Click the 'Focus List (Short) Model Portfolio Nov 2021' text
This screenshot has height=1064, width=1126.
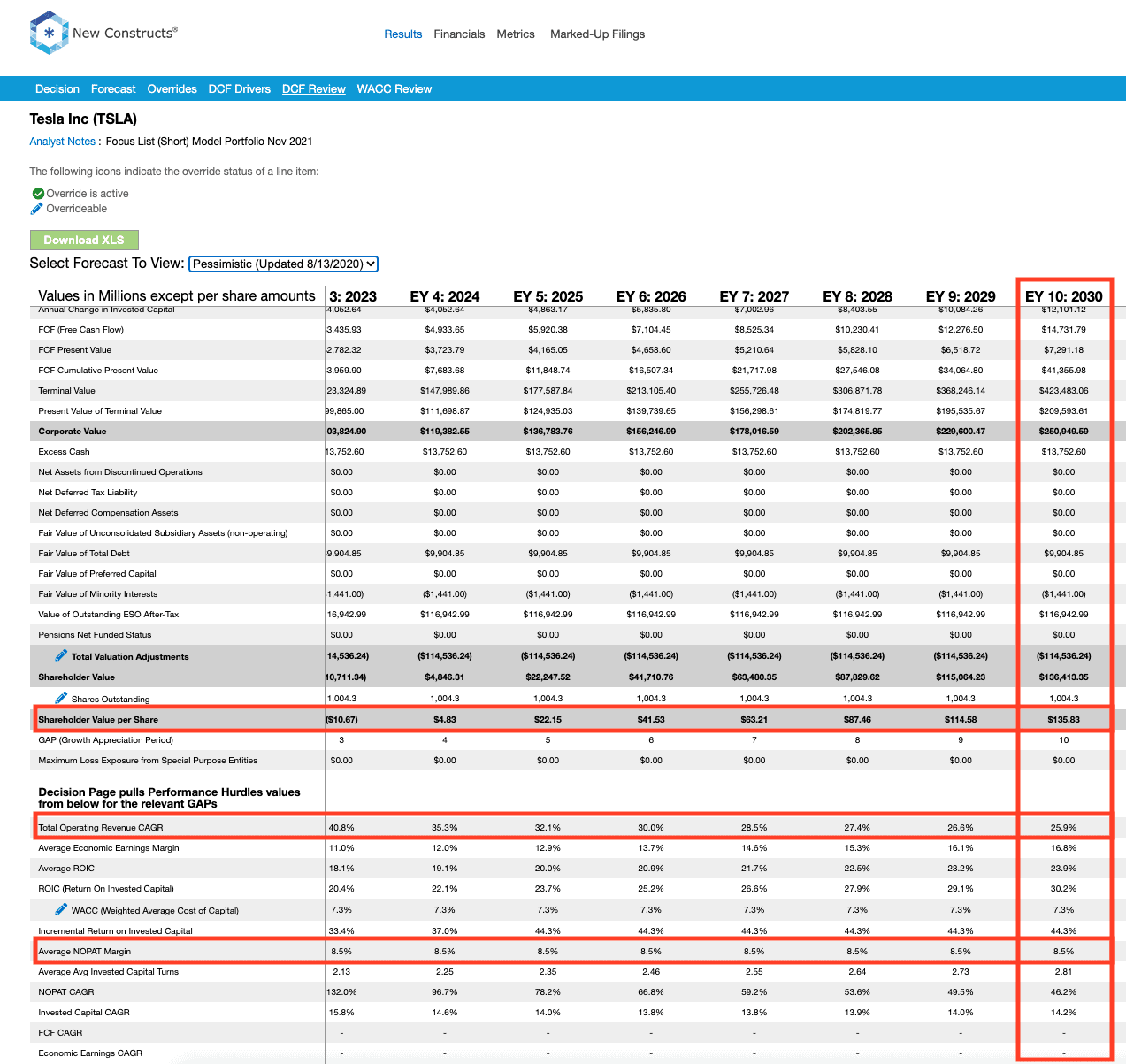[x=209, y=142]
